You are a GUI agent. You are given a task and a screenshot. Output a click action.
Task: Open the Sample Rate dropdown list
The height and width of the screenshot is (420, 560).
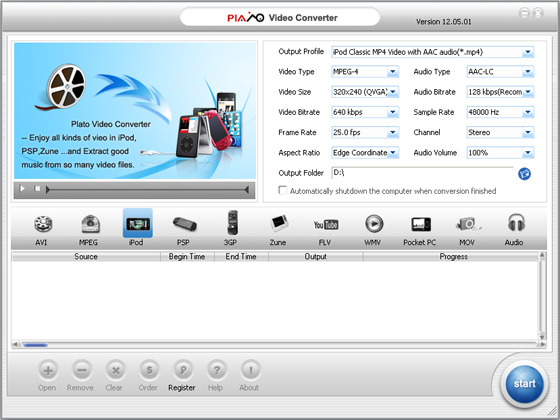[x=528, y=112]
